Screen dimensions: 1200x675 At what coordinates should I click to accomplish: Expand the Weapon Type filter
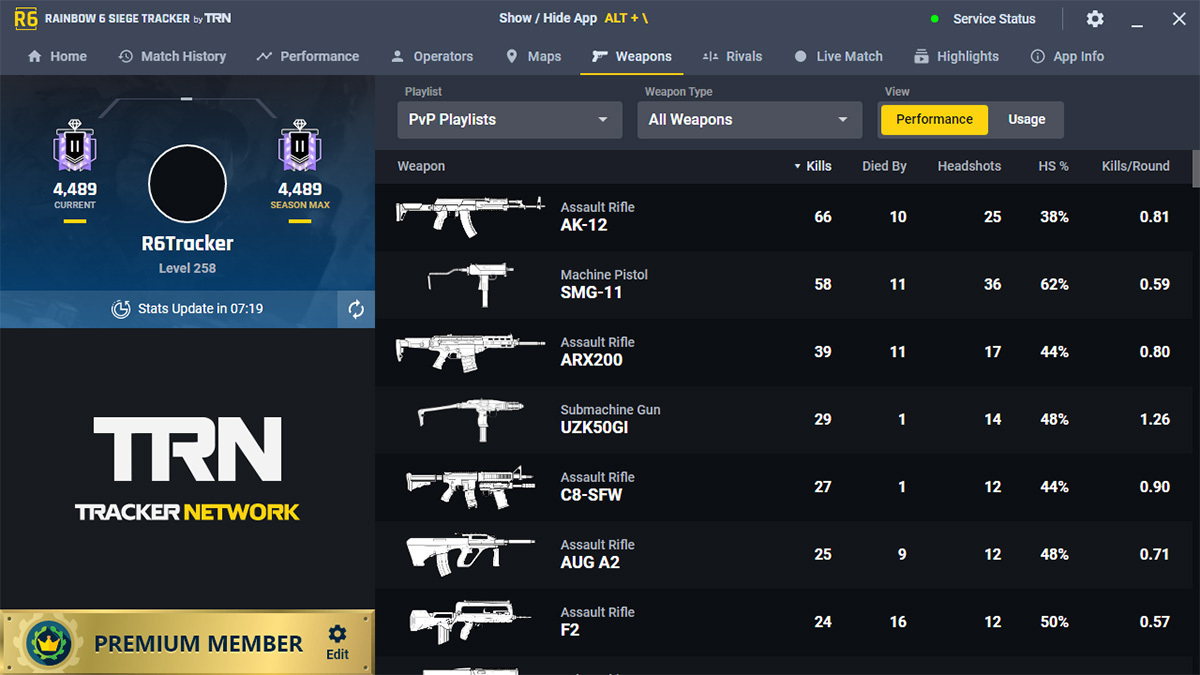(x=749, y=119)
